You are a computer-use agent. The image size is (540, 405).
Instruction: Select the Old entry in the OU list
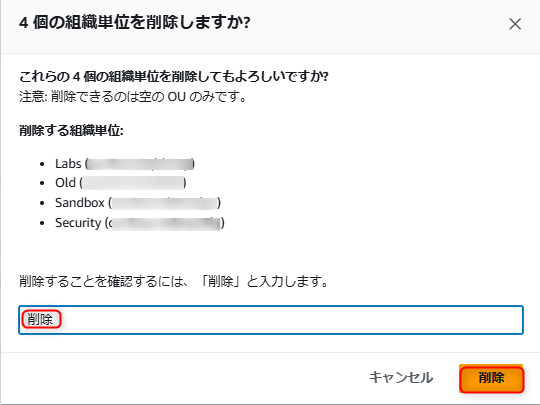pyautogui.click(x=65, y=183)
